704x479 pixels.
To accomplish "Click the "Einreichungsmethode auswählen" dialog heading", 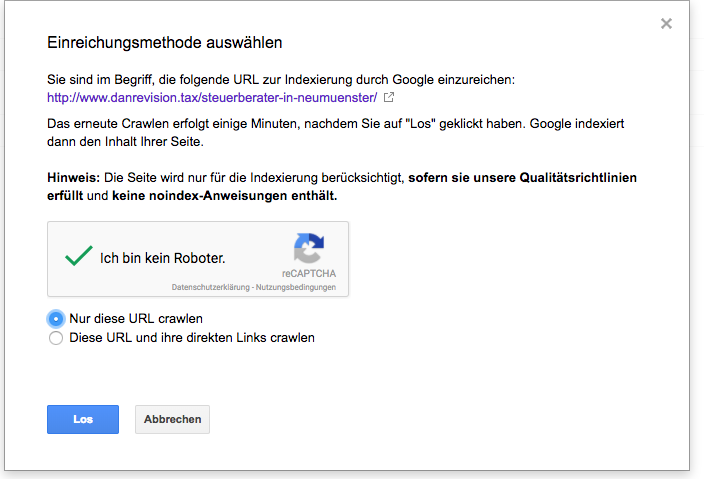I will point(165,43).
